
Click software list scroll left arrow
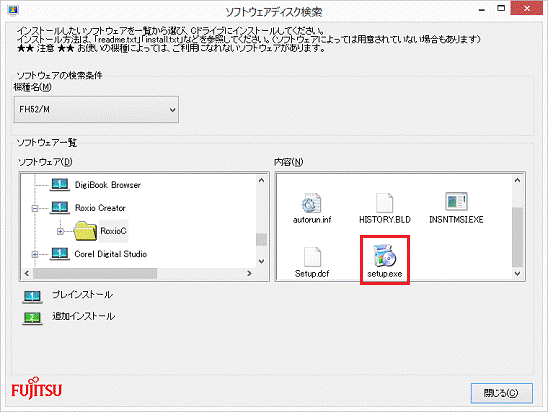(27, 273)
